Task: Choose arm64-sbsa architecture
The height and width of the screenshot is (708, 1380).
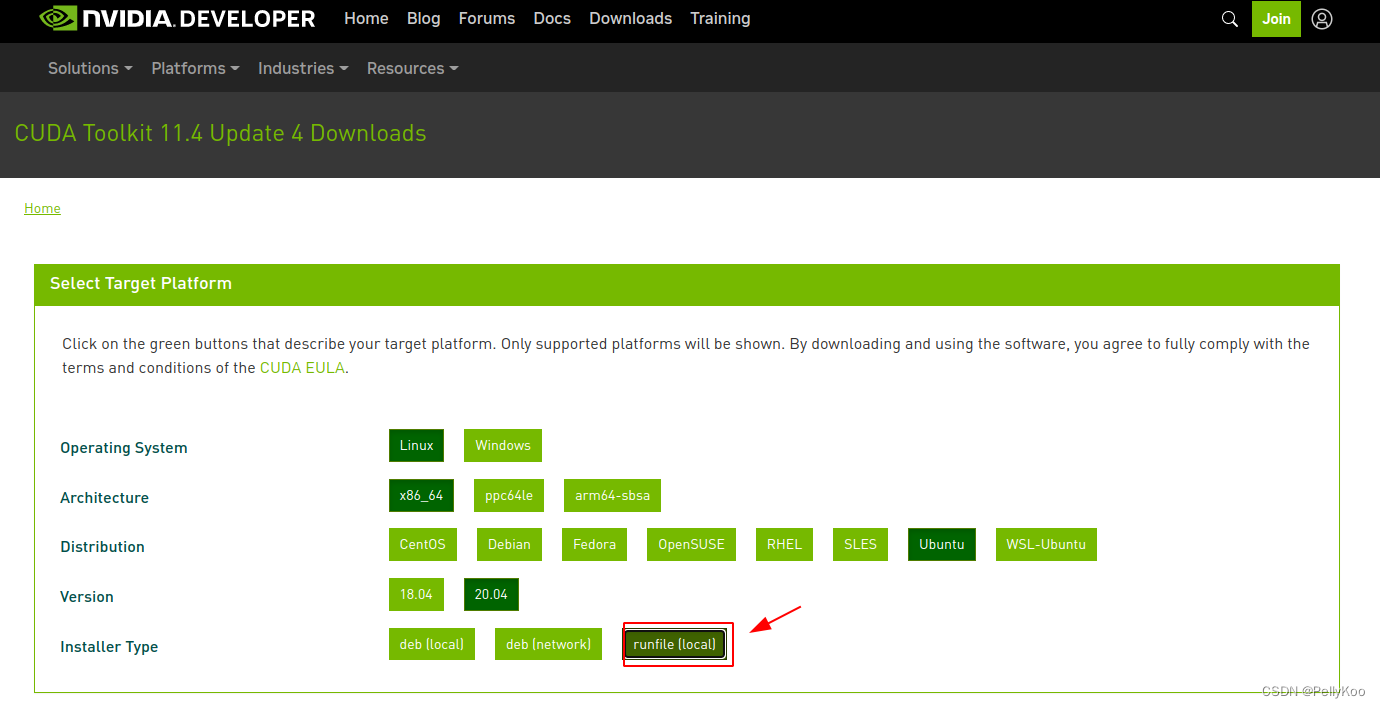Action: [612, 495]
